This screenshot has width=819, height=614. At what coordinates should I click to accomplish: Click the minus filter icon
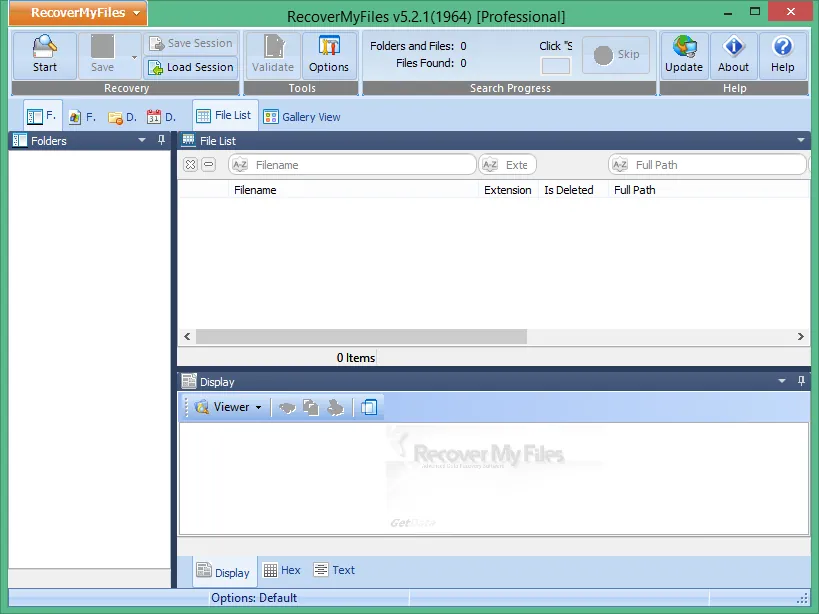tap(208, 164)
